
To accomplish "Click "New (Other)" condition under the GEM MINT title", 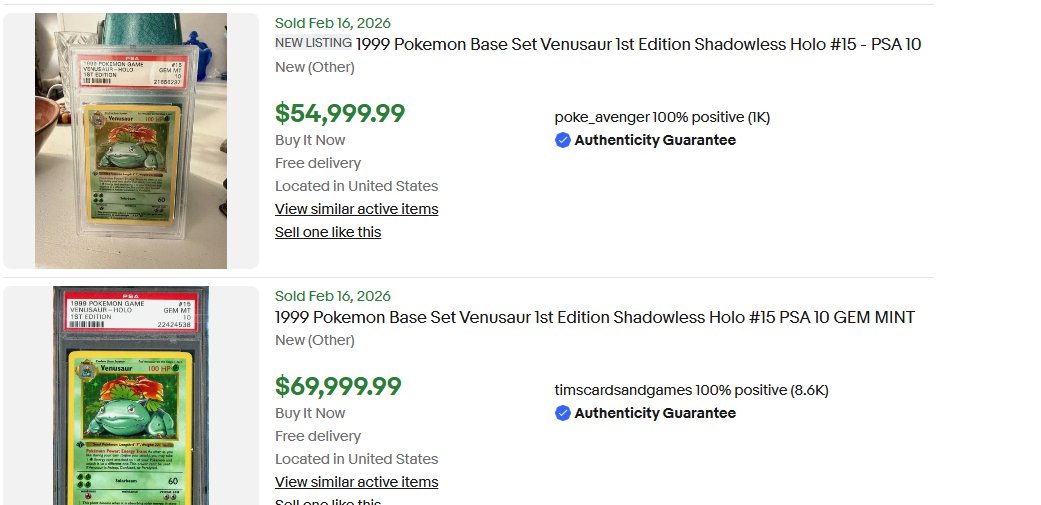I will pos(315,340).
